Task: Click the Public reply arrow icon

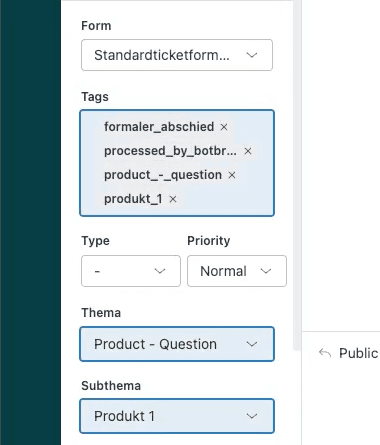Action: [325, 353]
